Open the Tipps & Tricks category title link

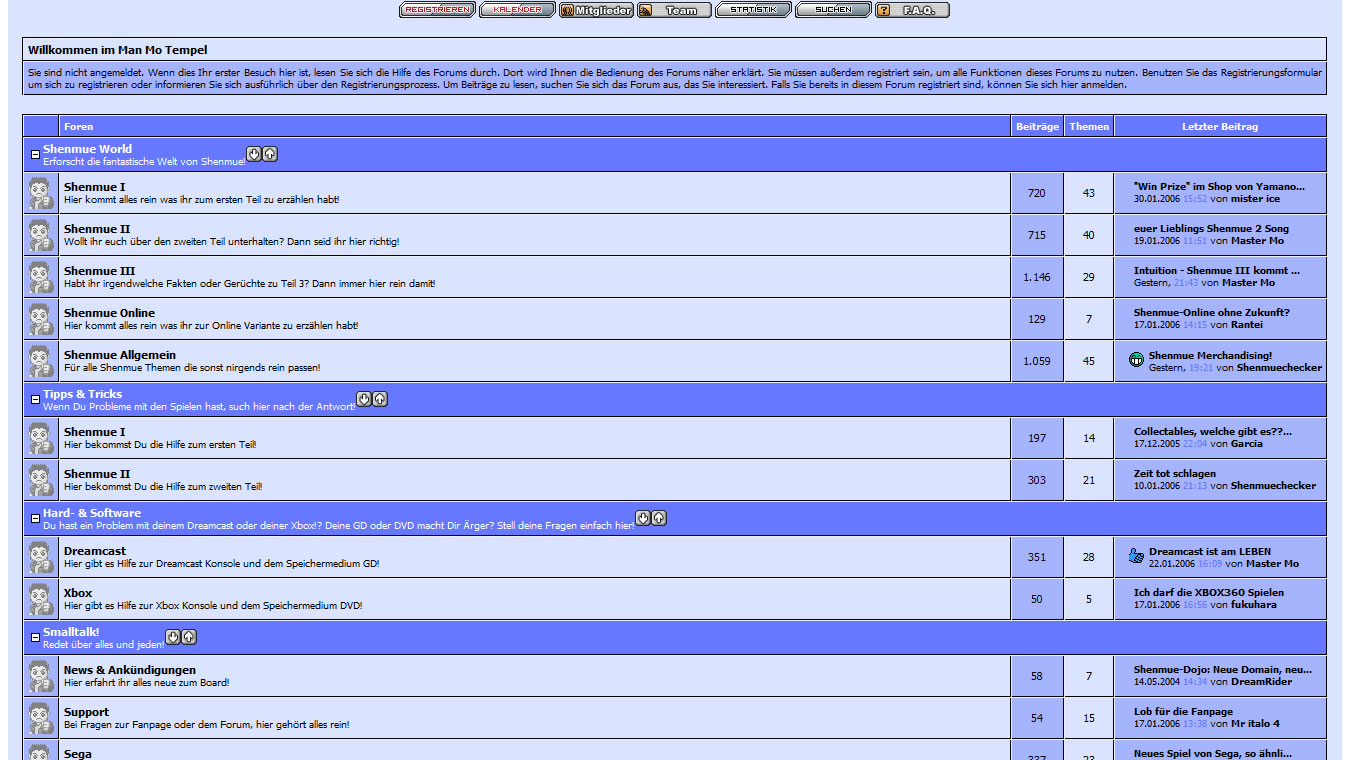click(x=82, y=394)
